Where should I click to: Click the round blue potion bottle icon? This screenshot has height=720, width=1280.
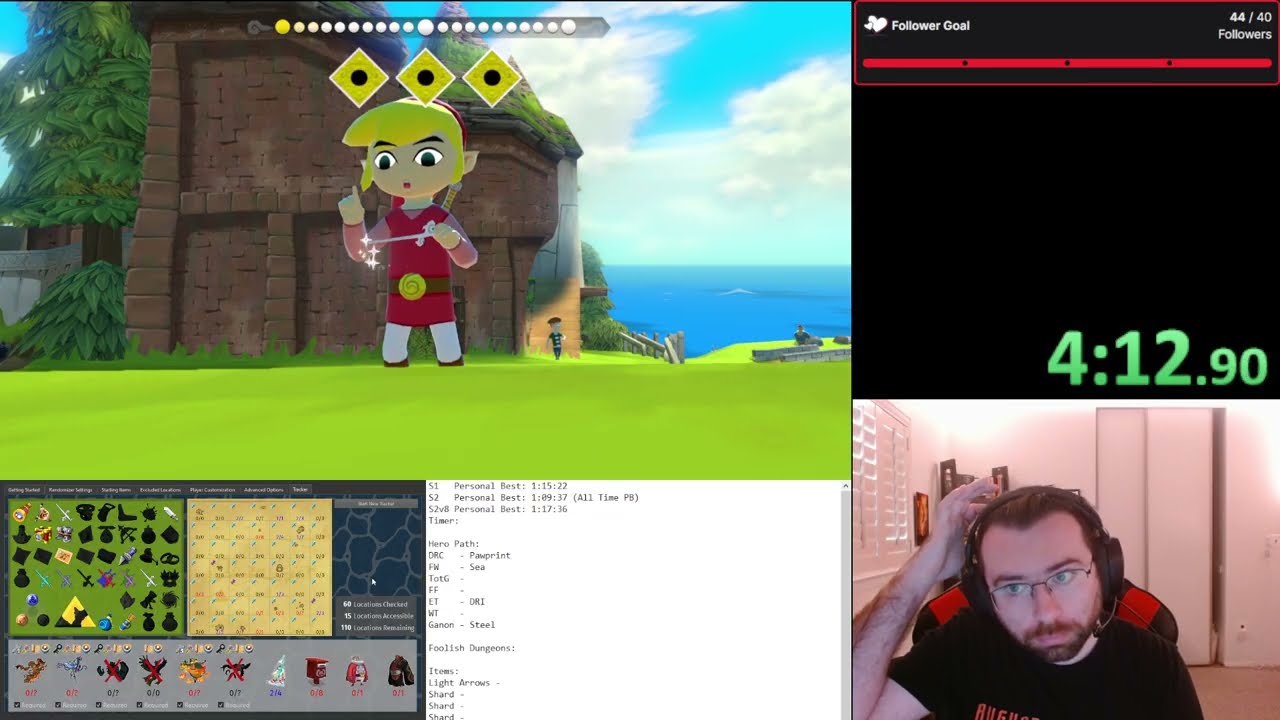[x=105, y=623]
